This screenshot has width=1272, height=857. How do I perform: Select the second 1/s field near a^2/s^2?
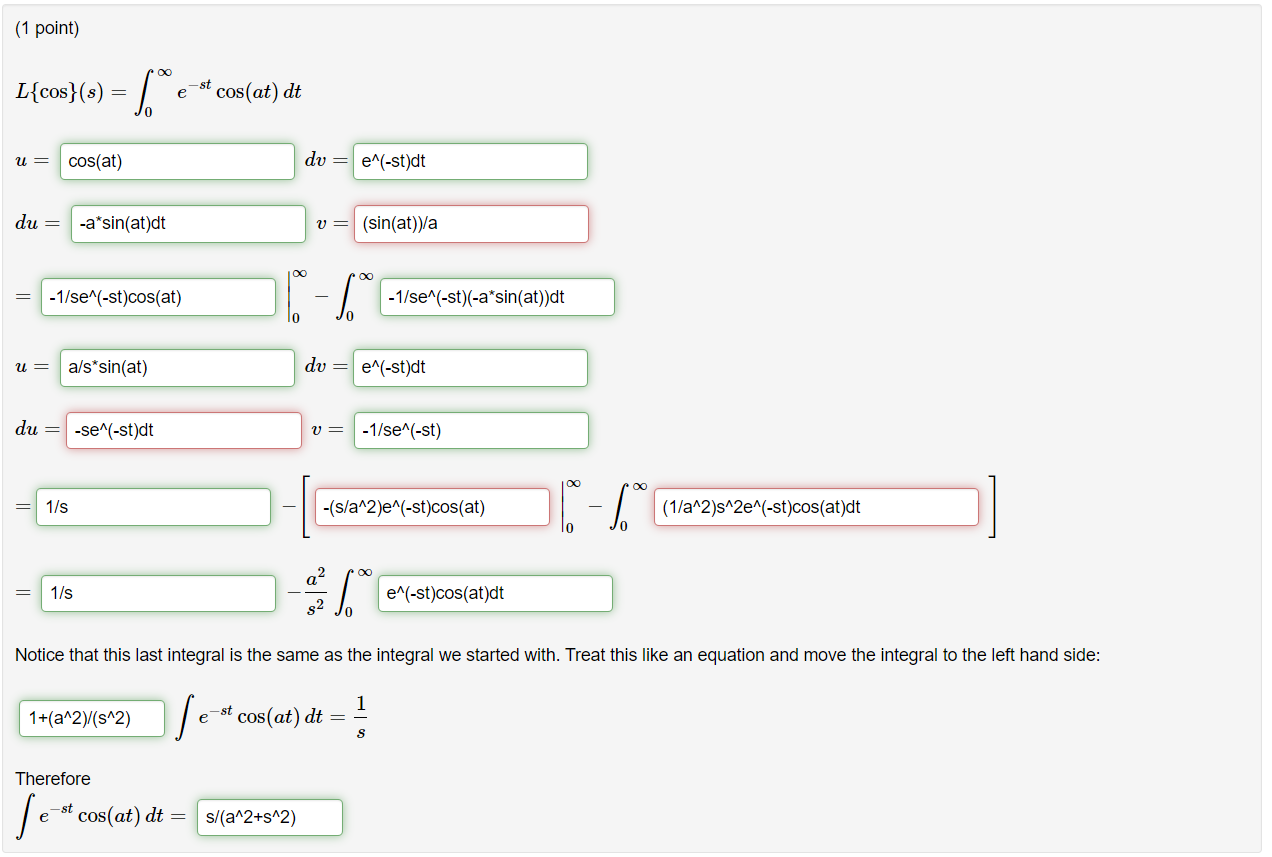(x=158, y=593)
